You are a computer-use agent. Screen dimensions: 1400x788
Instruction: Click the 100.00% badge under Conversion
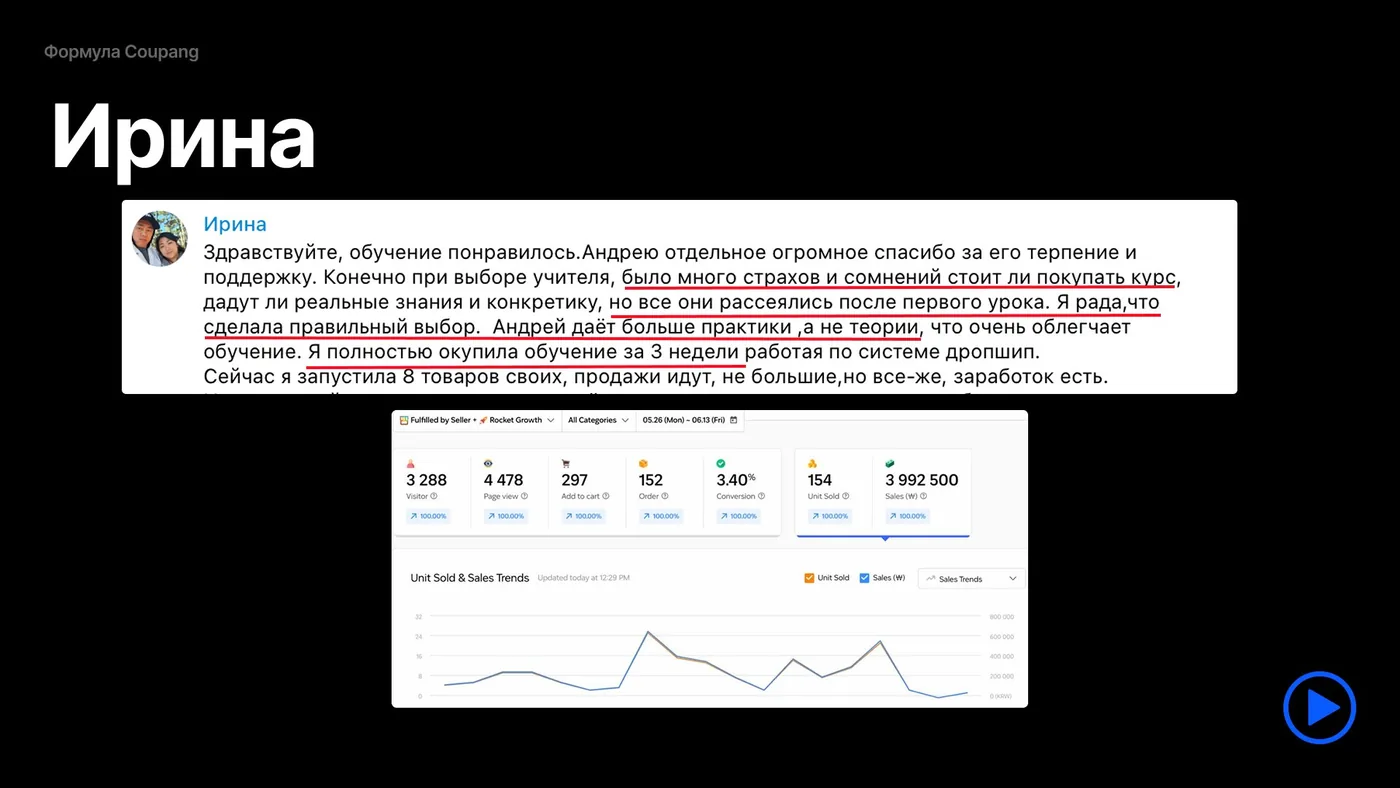click(738, 516)
